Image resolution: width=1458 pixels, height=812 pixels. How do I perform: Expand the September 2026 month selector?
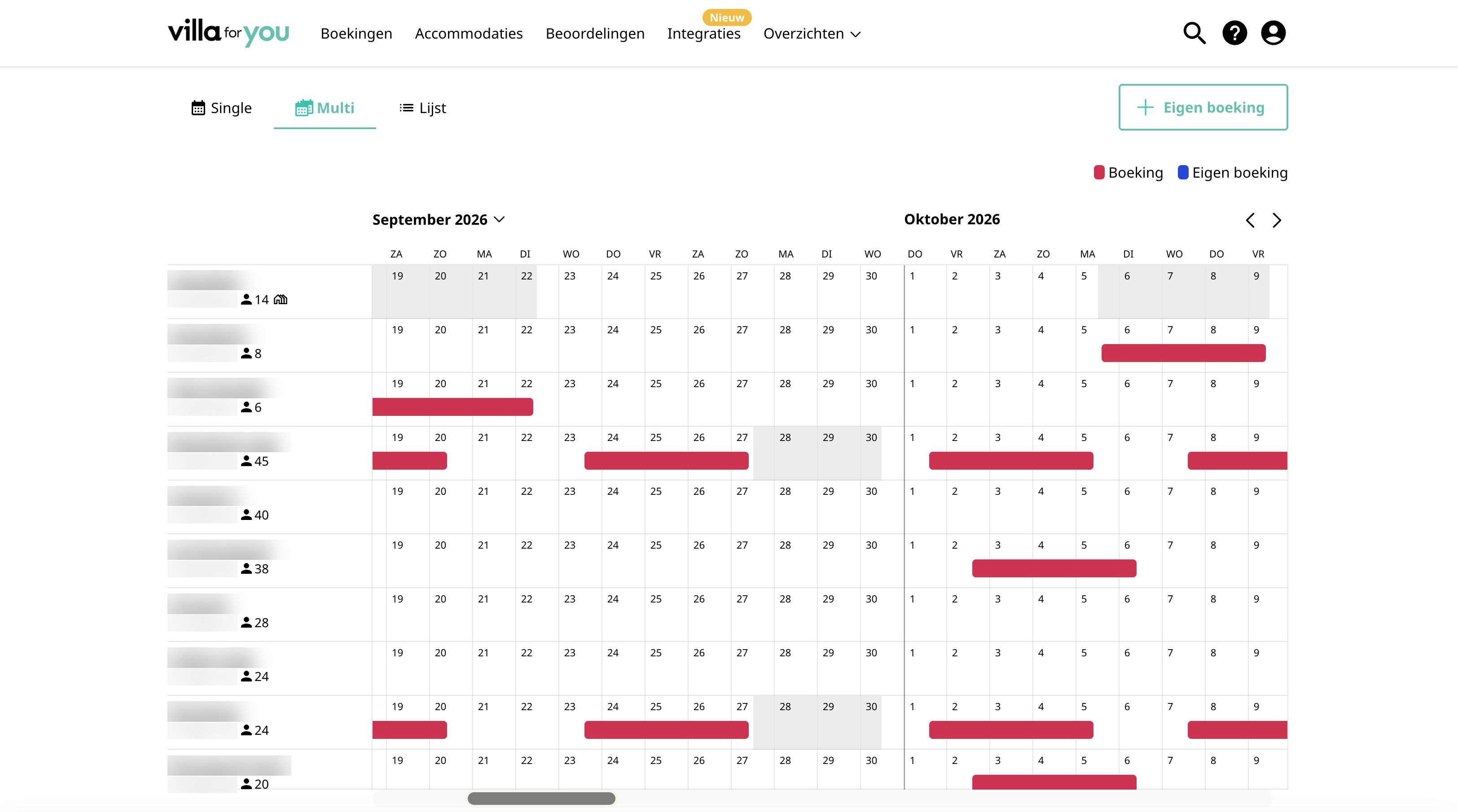[x=438, y=219]
